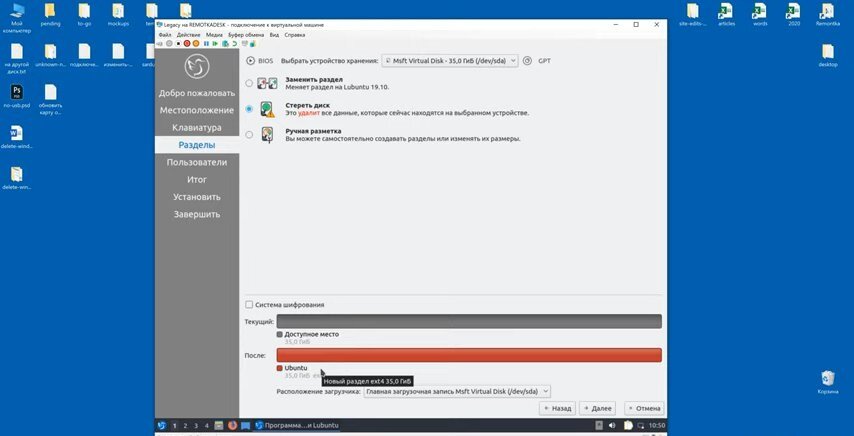Click the red Shut Down toolbar icon
Screen dimensions: 854x436
(x=187, y=44)
